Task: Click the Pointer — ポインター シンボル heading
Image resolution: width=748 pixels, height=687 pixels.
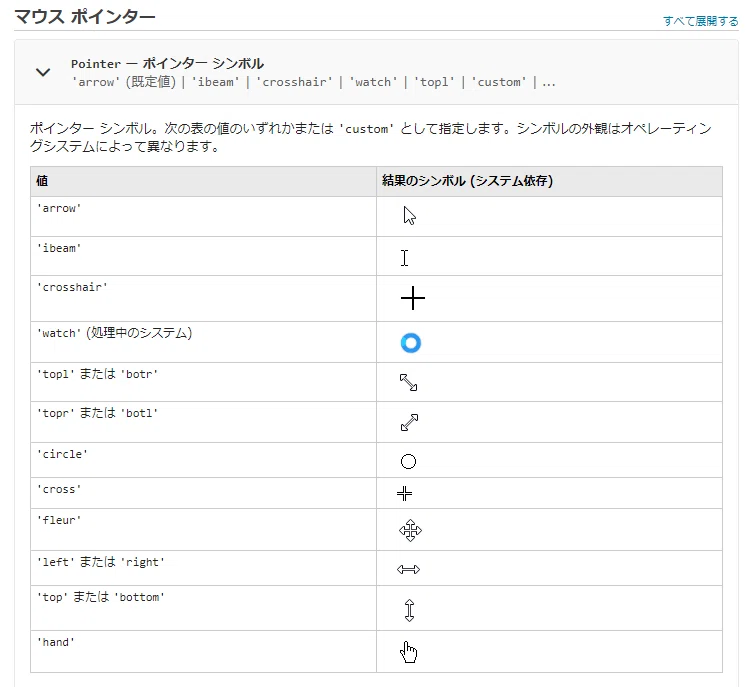Action: coord(167,63)
